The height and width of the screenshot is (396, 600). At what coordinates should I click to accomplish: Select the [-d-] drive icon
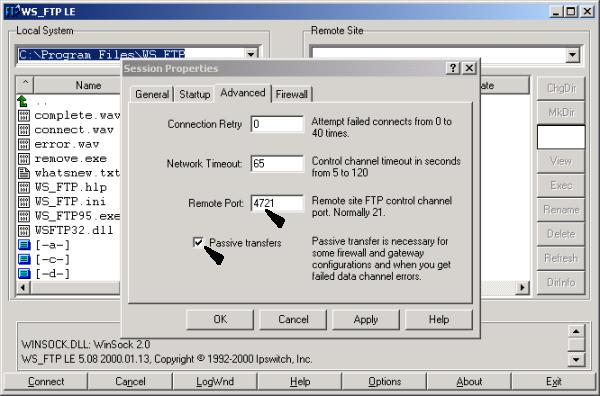[24, 274]
